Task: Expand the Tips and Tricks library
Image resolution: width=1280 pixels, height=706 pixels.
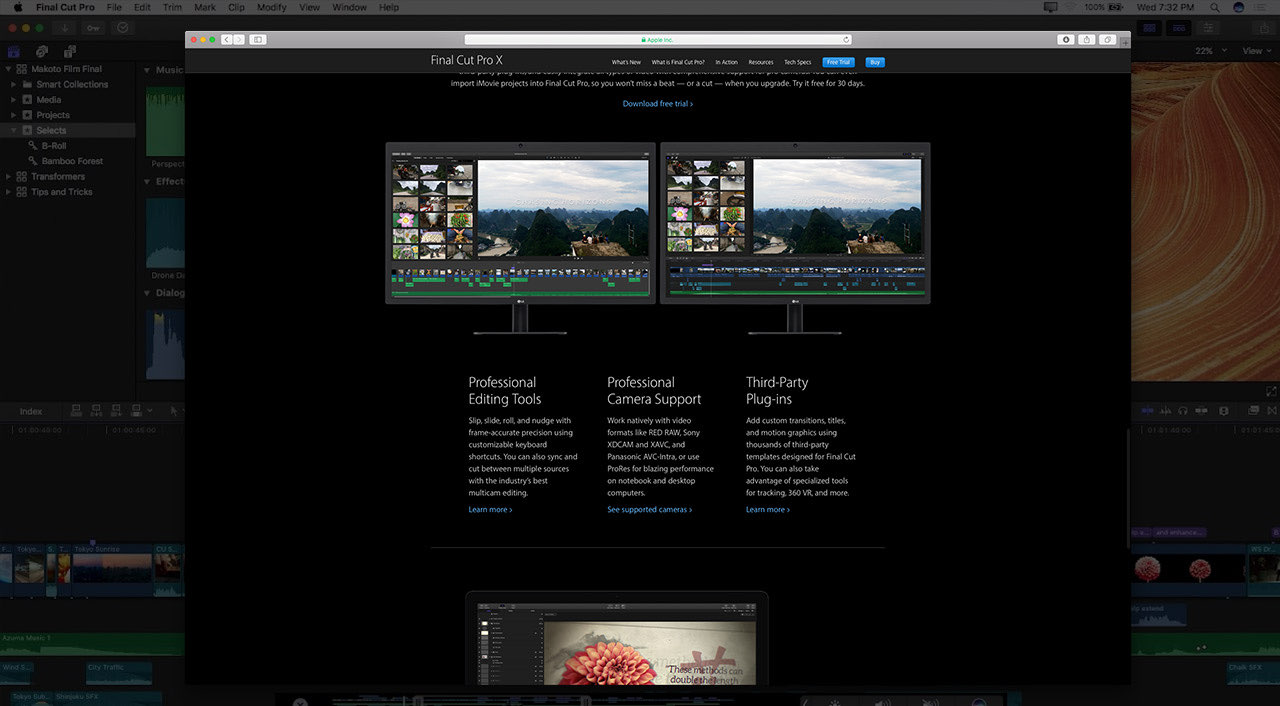Action: (8, 192)
